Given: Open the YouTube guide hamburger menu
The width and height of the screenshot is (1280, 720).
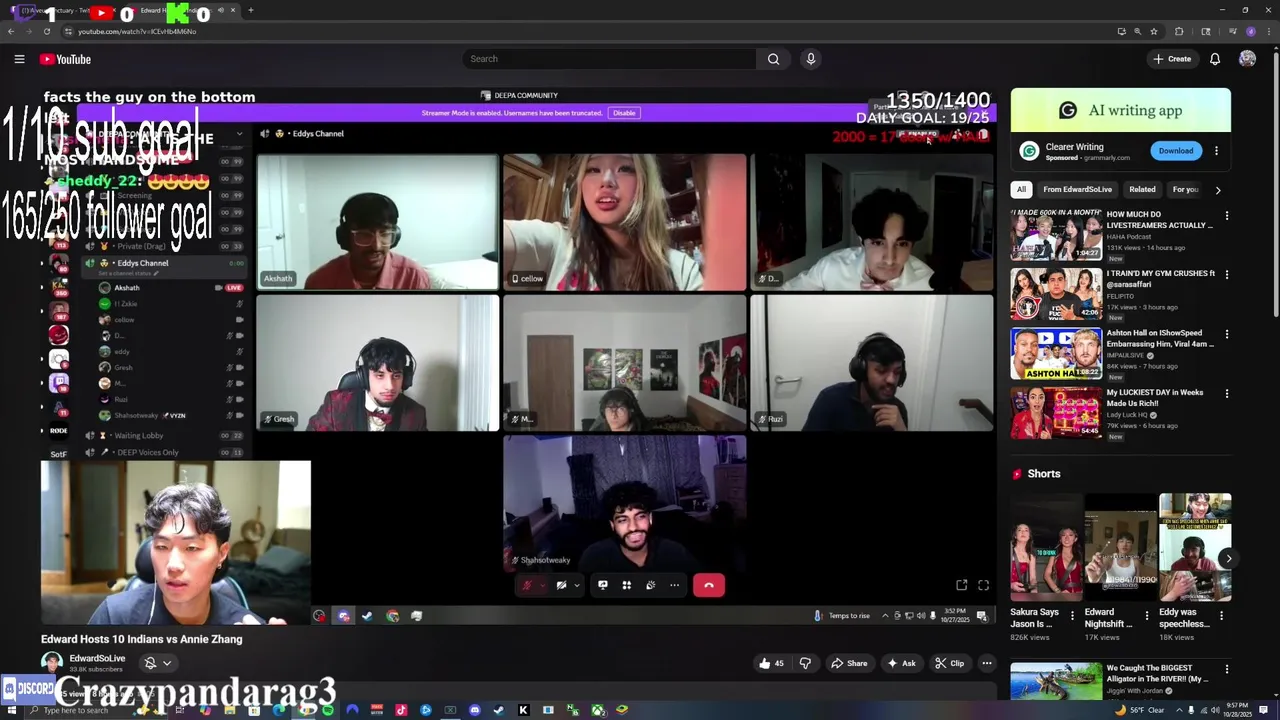Looking at the screenshot, I should (x=19, y=59).
